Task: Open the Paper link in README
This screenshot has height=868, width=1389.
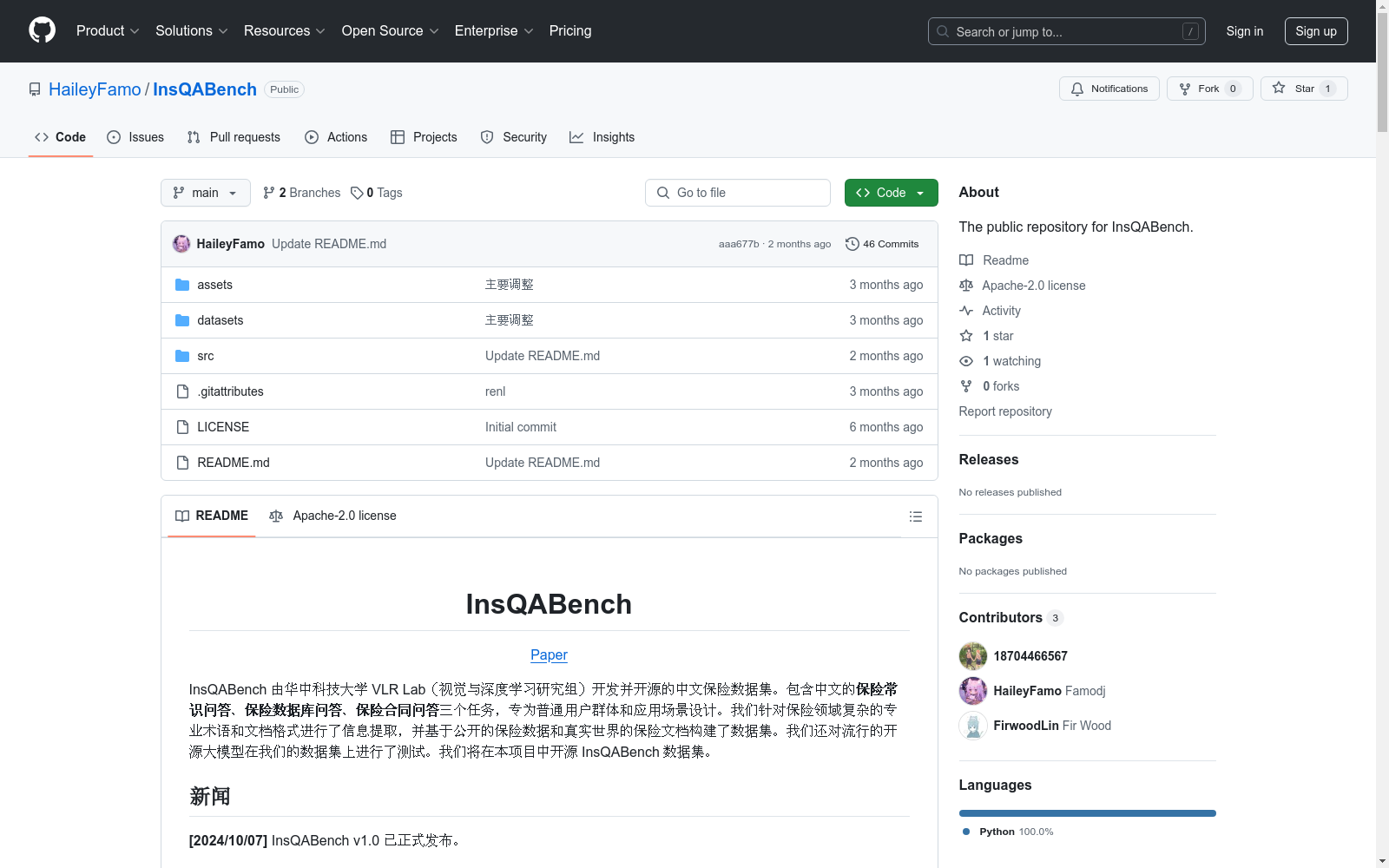Action: click(x=549, y=654)
